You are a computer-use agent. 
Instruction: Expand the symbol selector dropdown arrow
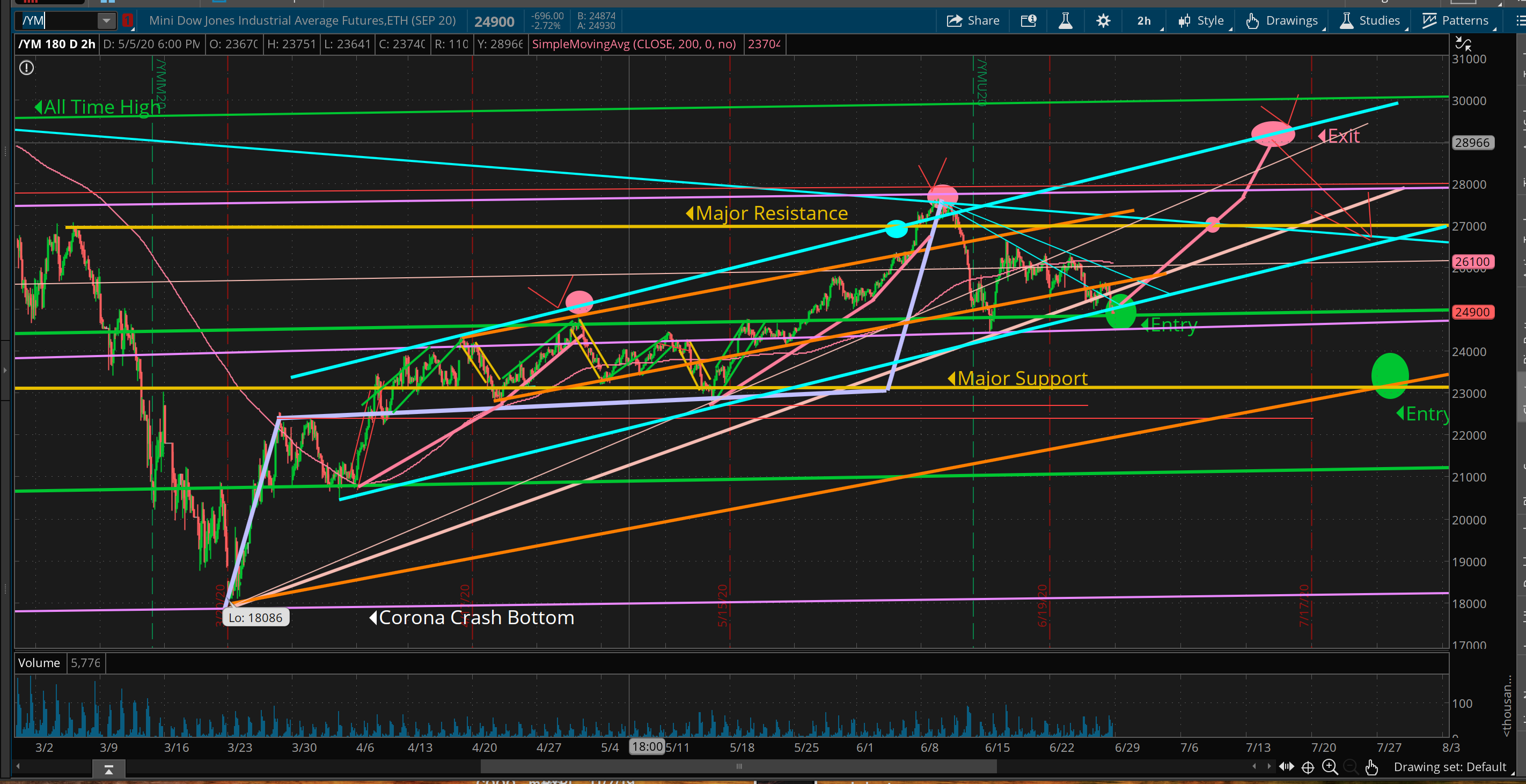pyautogui.click(x=106, y=21)
